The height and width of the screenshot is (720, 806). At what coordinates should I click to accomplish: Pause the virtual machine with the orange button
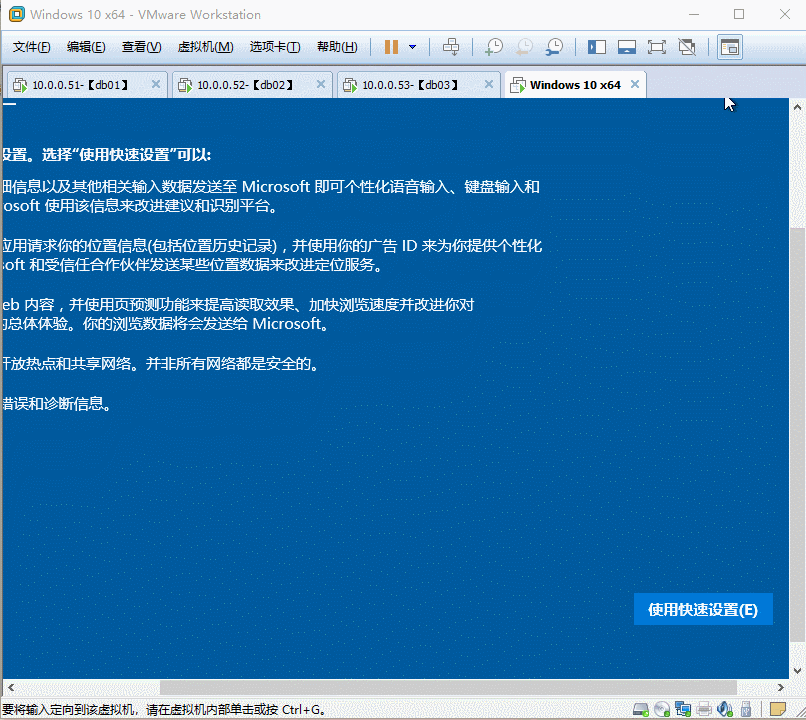pyautogui.click(x=391, y=47)
